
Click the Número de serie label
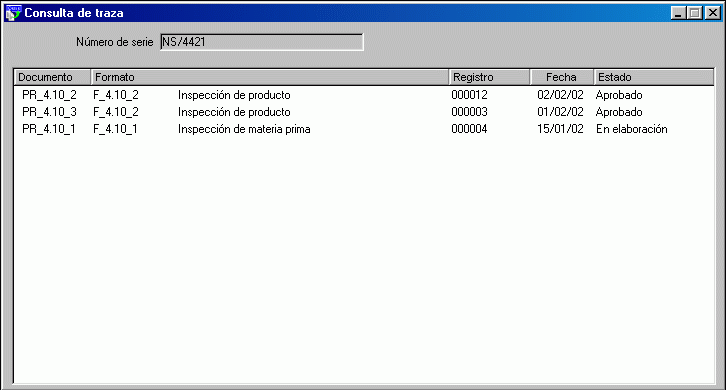tap(114, 42)
